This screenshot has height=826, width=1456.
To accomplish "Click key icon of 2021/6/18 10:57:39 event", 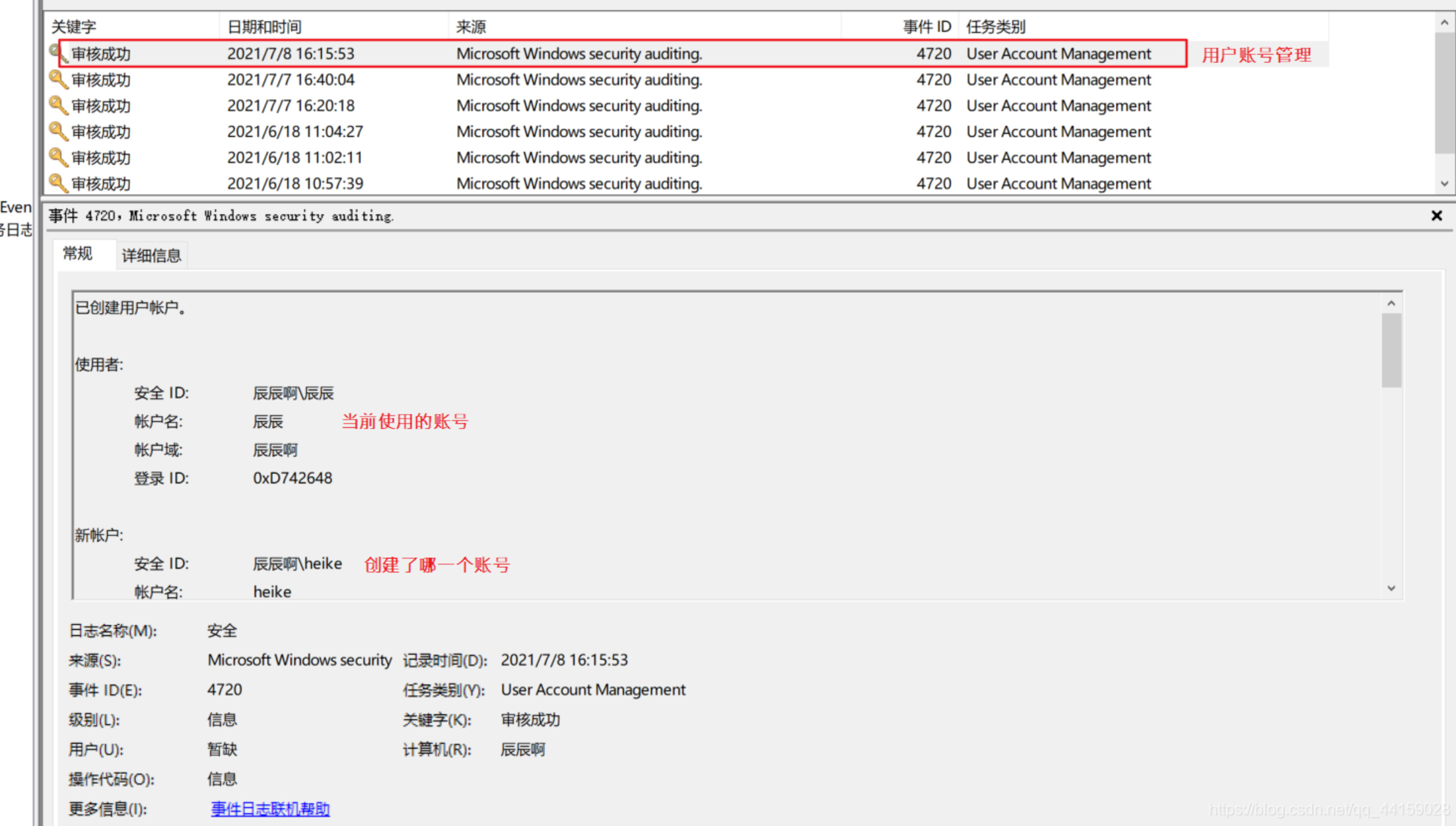I will (58, 183).
